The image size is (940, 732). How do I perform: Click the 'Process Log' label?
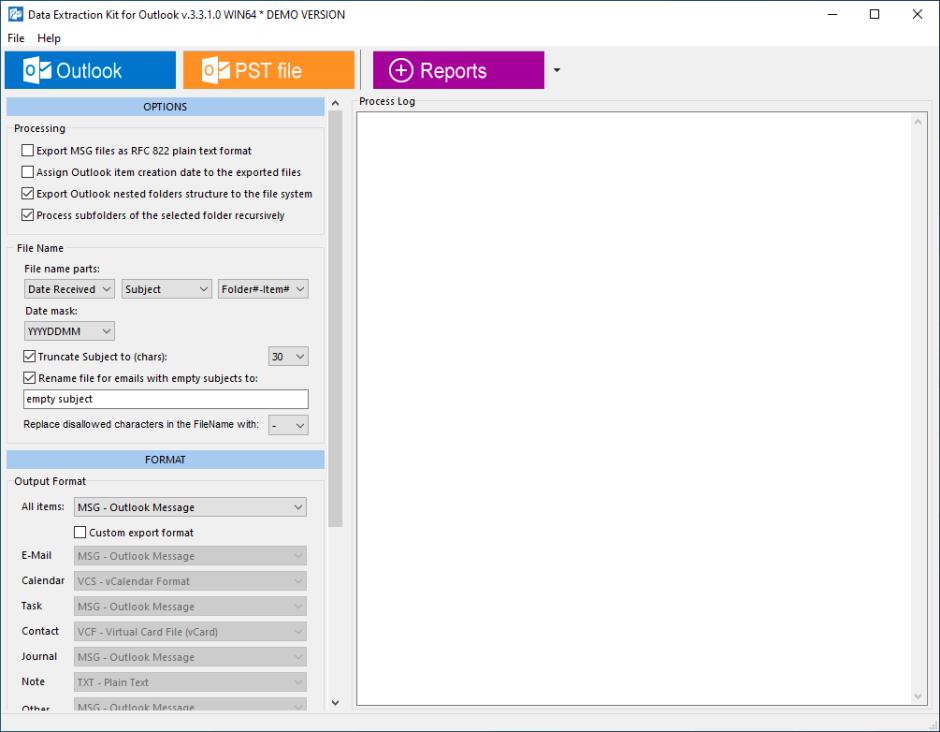pos(387,101)
